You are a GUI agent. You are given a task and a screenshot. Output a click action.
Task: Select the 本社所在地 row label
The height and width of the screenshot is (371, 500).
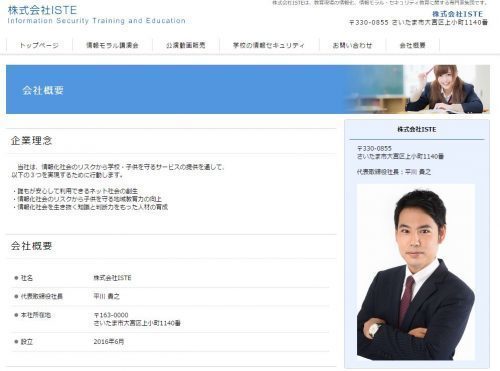pos(36,315)
